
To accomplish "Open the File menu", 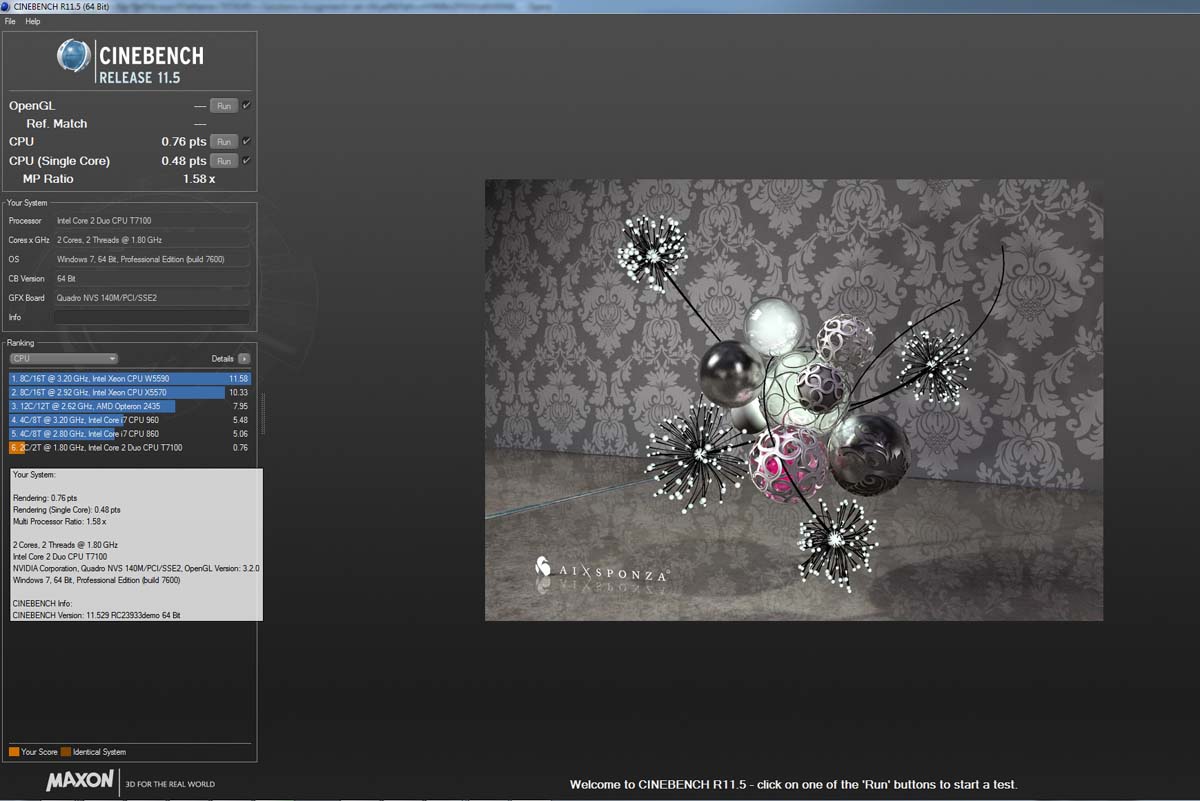I will (10, 21).
